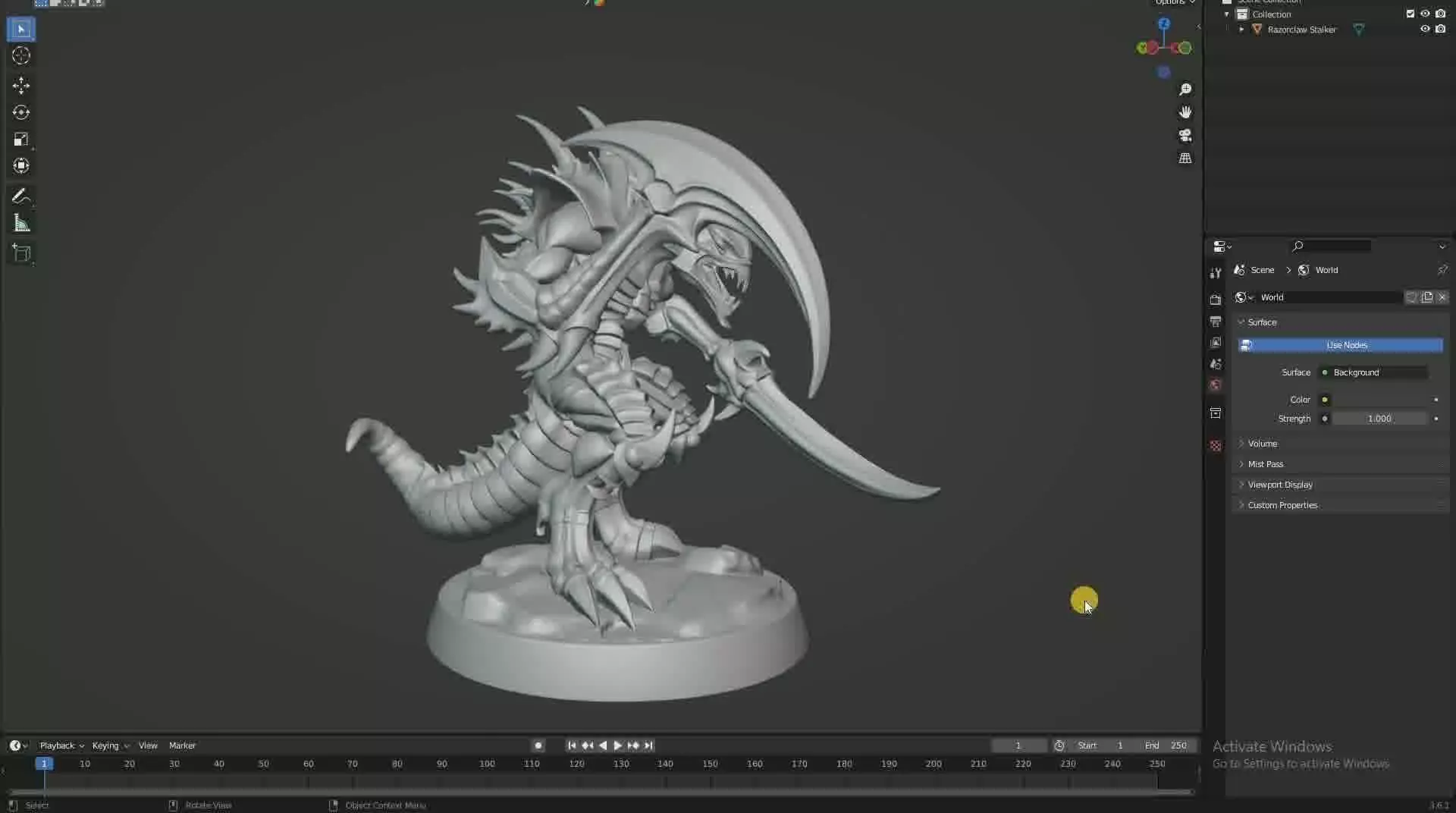Screen dimensions: 1456x813
Task: Open the Texture properties tab
Action: coord(1216,446)
